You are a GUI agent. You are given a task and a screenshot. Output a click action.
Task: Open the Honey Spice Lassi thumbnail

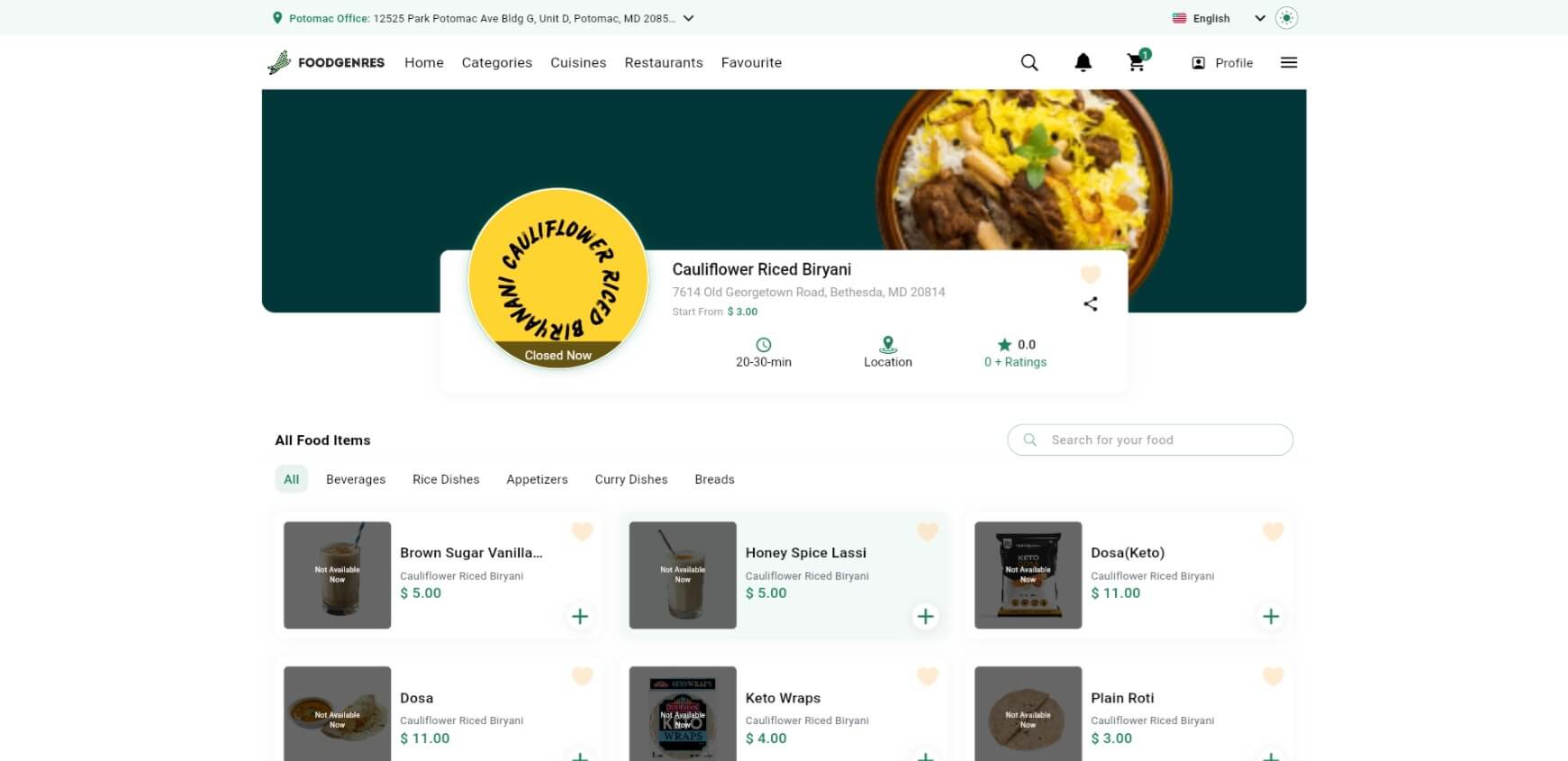[683, 575]
